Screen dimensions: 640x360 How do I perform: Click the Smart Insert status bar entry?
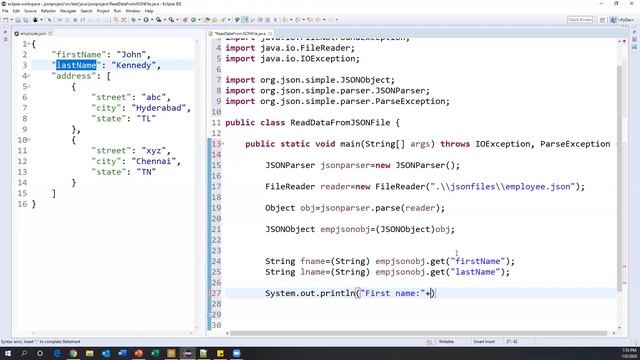(x=484, y=342)
